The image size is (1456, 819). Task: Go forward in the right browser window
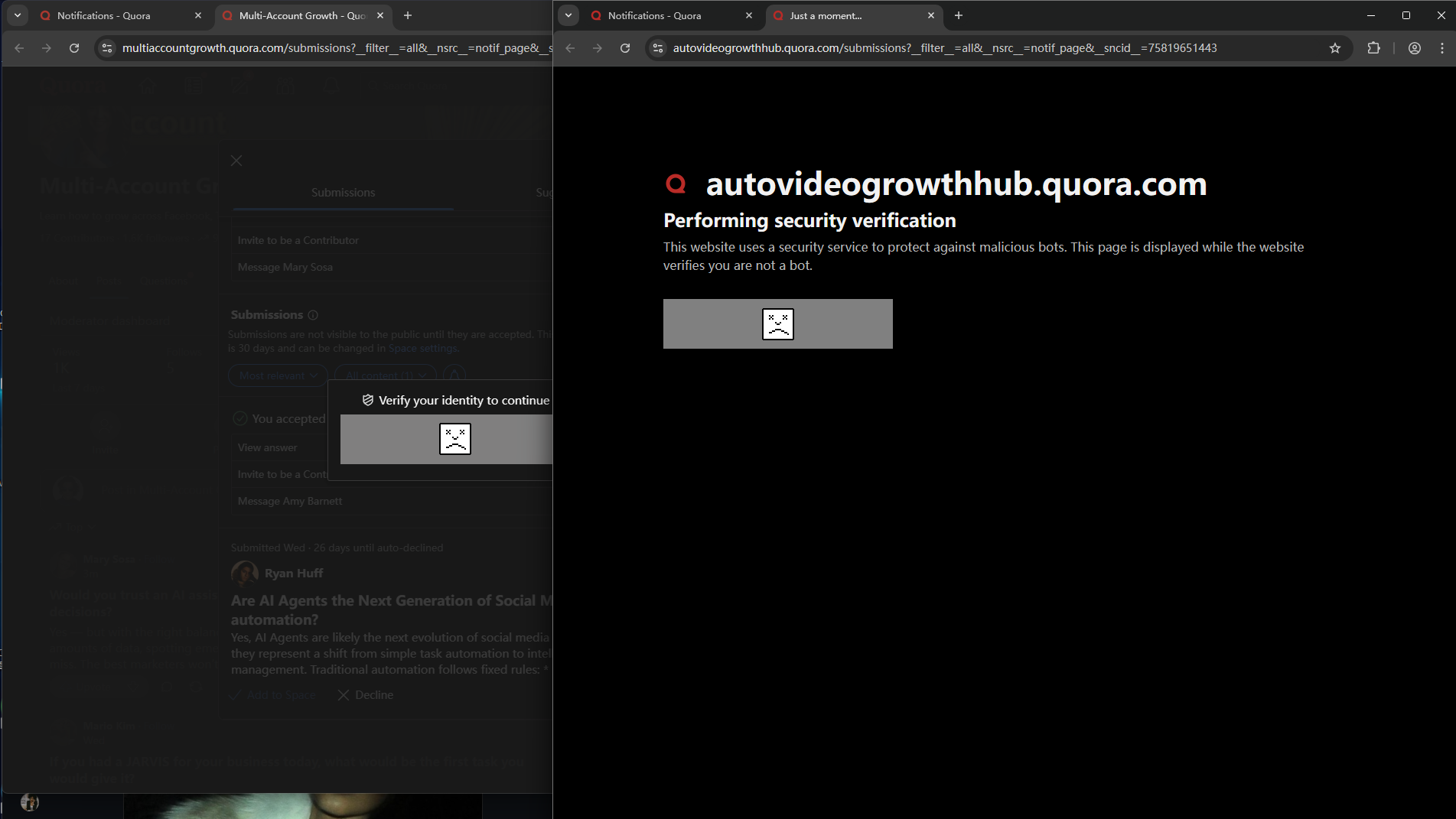tap(598, 48)
